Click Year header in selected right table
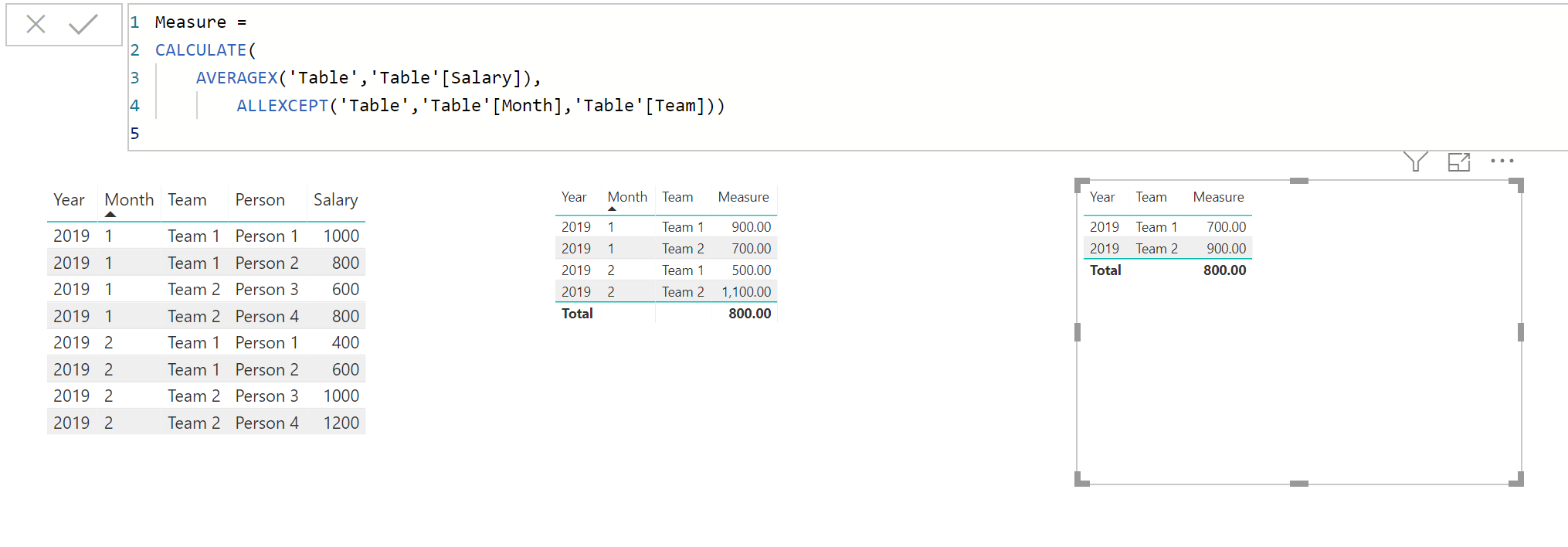This screenshot has height=547, width=1568. click(1102, 197)
